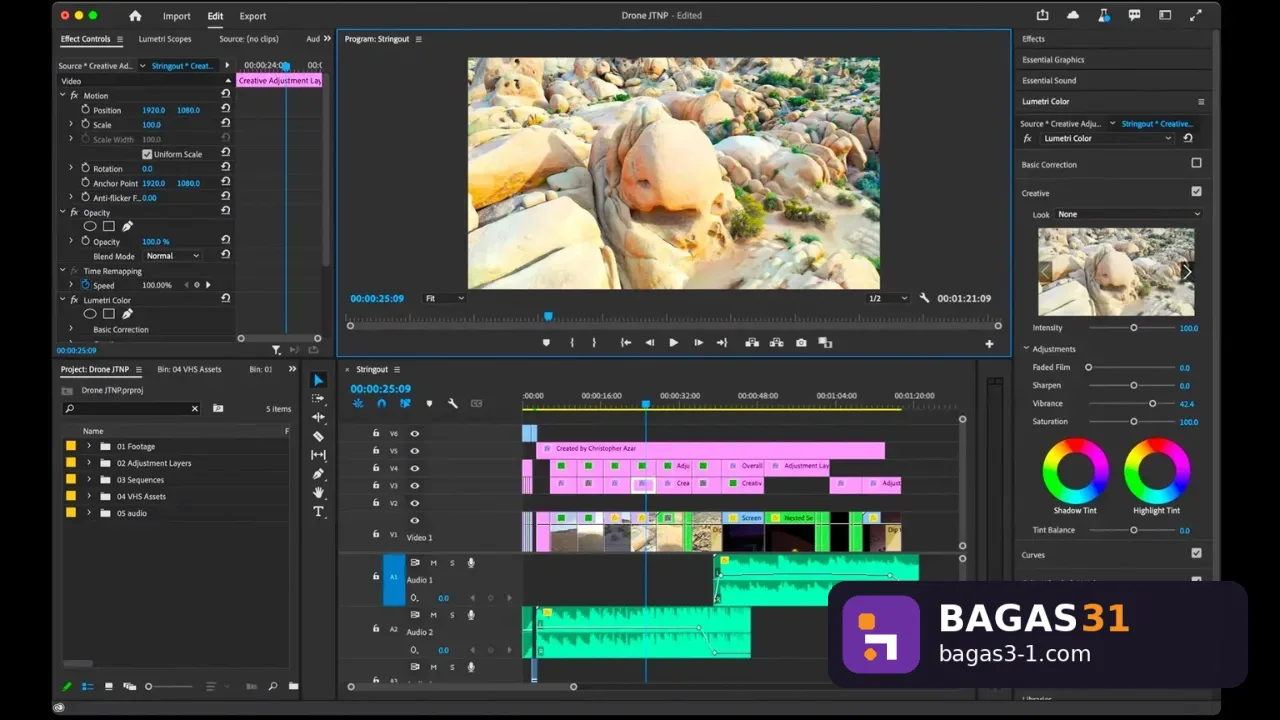Toggle the Curves section checkbox
The image size is (1280, 720).
pyautogui.click(x=1196, y=553)
